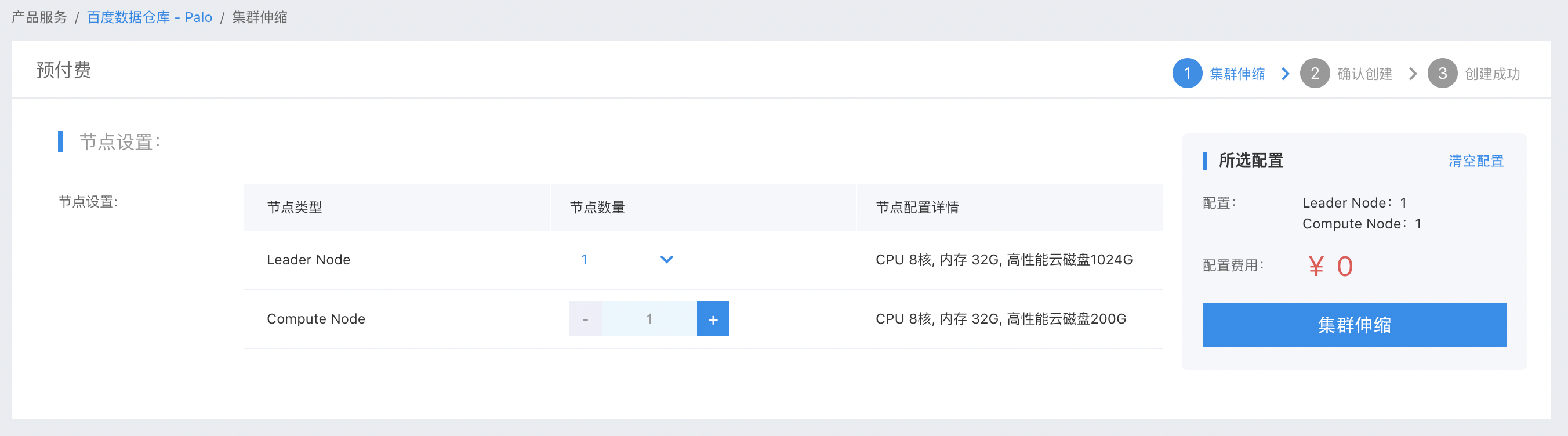The width and height of the screenshot is (1568, 436).
Task: Click the chevron arrow after step 1
Action: click(x=1286, y=74)
